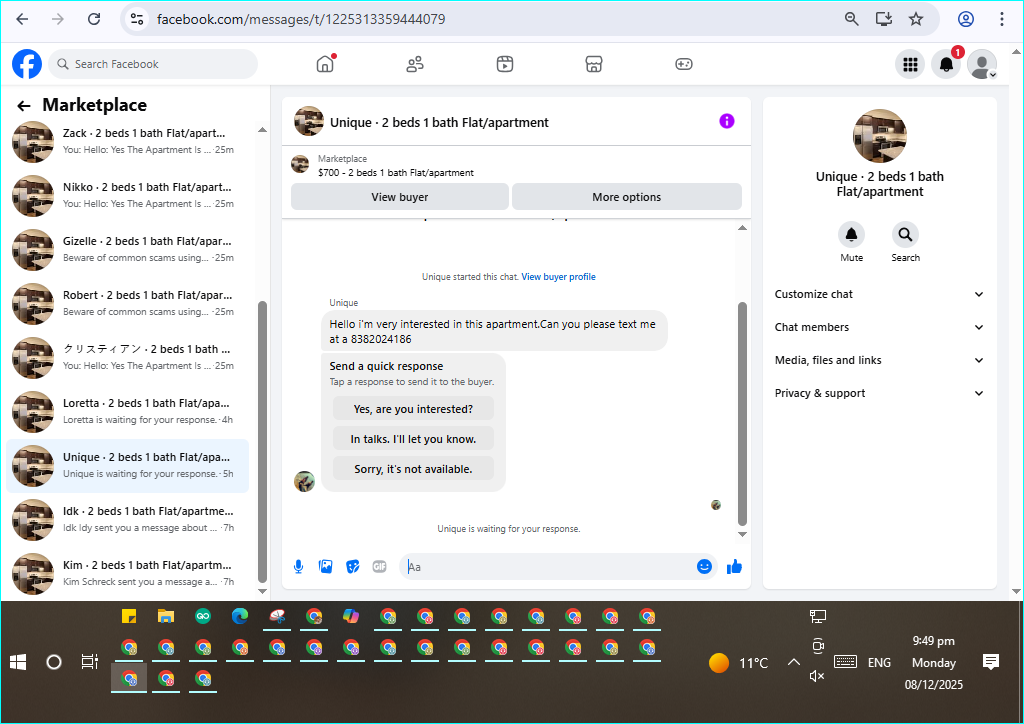
Task: Open the account profile avatar menu
Action: (x=982, y=64)
